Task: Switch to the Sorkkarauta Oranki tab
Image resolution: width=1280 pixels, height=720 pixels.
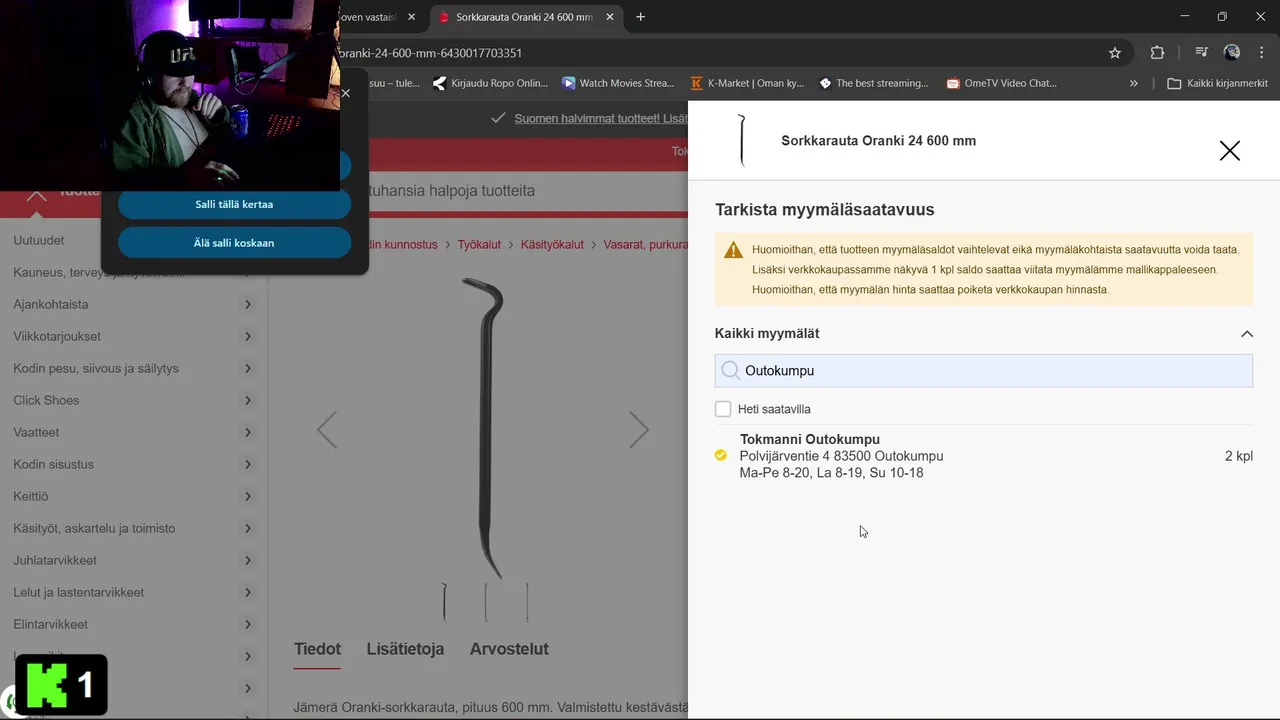Action: click(527, 17)
